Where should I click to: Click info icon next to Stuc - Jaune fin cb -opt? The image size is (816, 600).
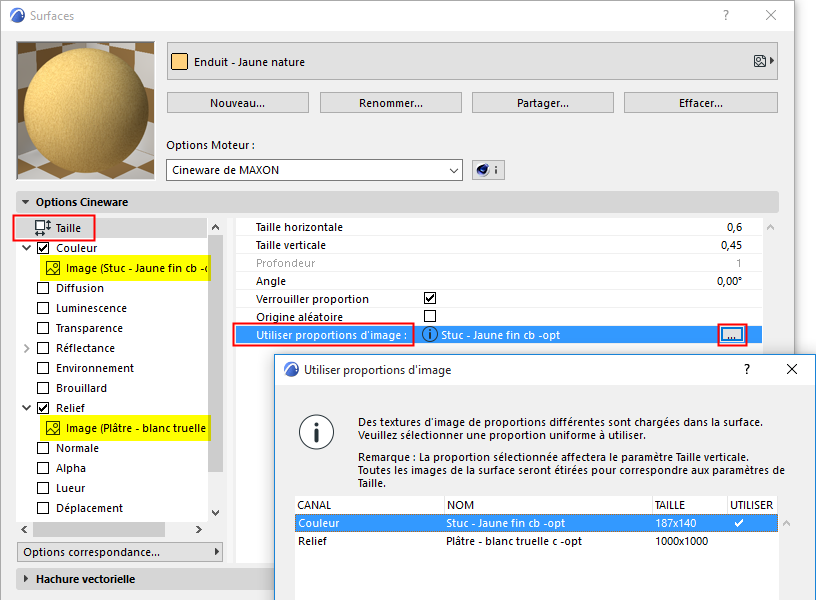(429, 335)
